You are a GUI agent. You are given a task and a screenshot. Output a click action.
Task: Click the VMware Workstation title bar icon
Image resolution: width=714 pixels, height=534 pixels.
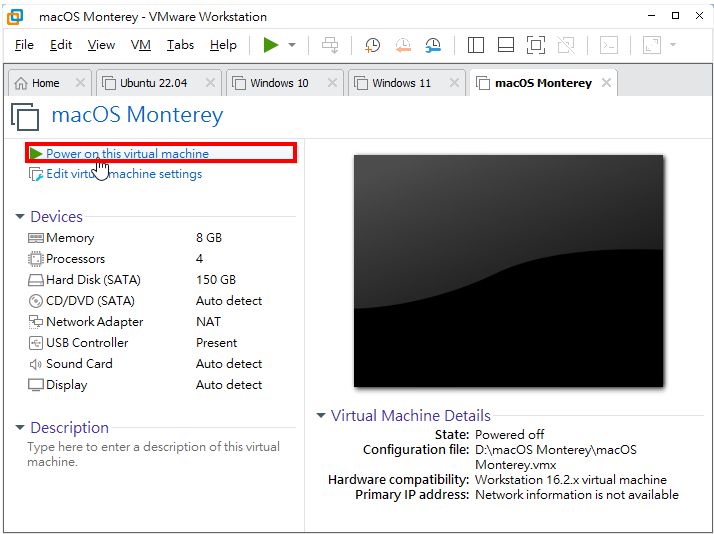(15, 17)
